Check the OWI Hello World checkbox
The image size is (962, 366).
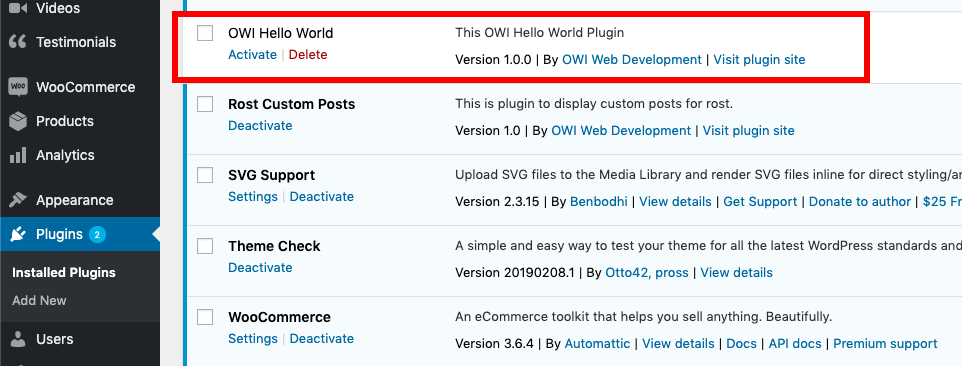[x=205, y=33]
